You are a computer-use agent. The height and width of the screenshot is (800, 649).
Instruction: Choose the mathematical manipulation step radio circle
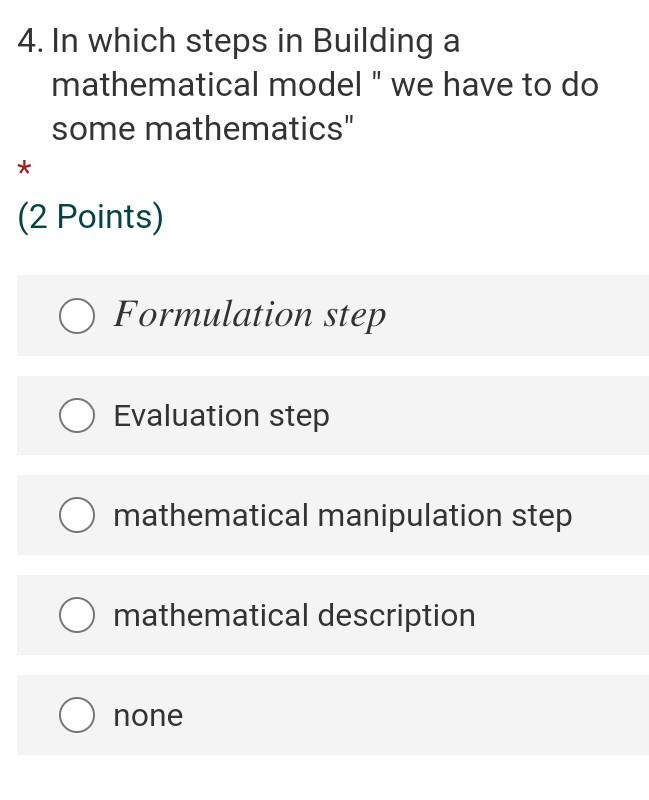pos(77,515)
